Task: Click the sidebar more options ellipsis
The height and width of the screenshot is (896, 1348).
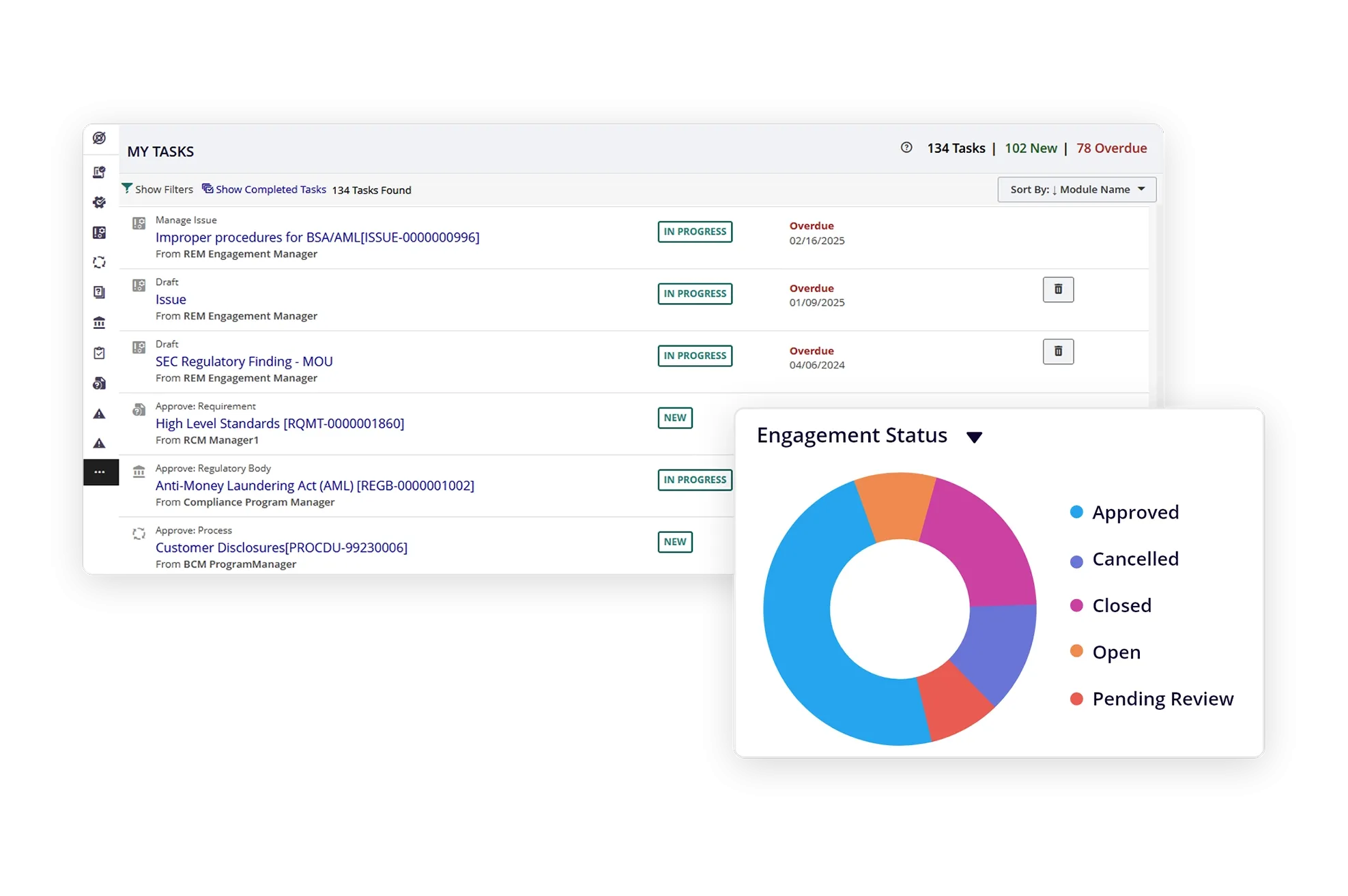Action: point(100,472)
